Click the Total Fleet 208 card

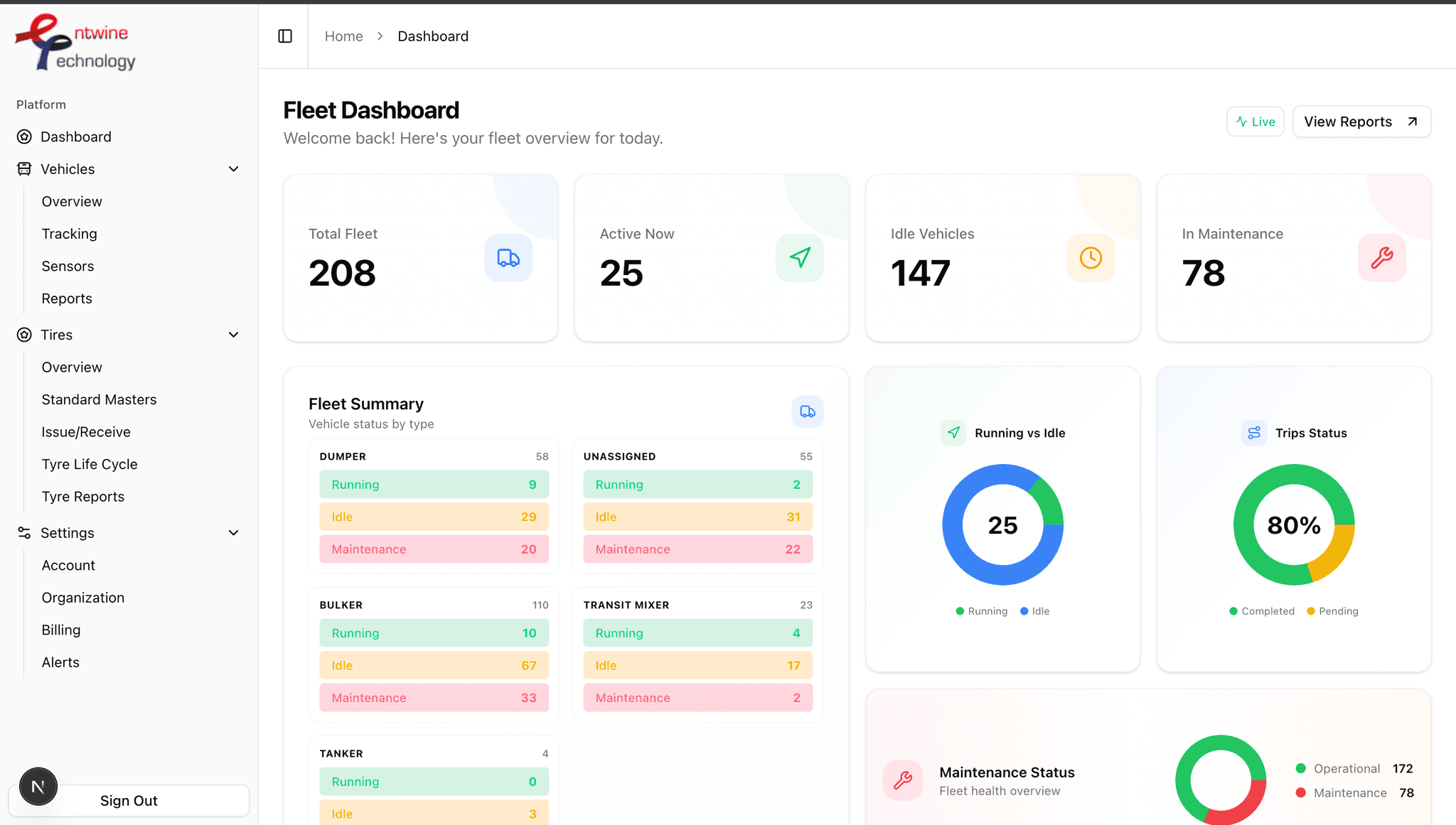click(x=421, y=258)
